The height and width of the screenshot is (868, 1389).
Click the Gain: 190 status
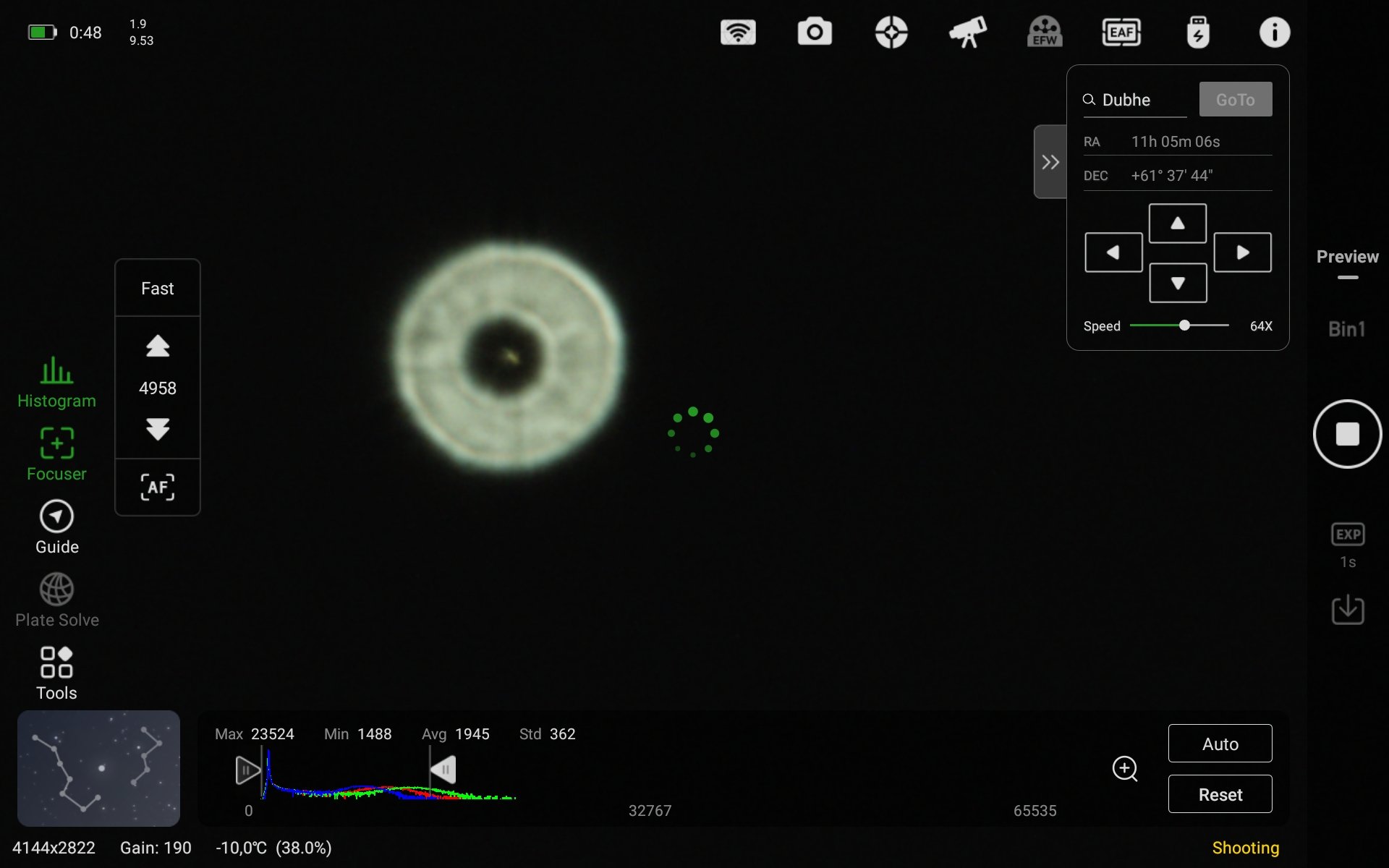pos(156,848)
